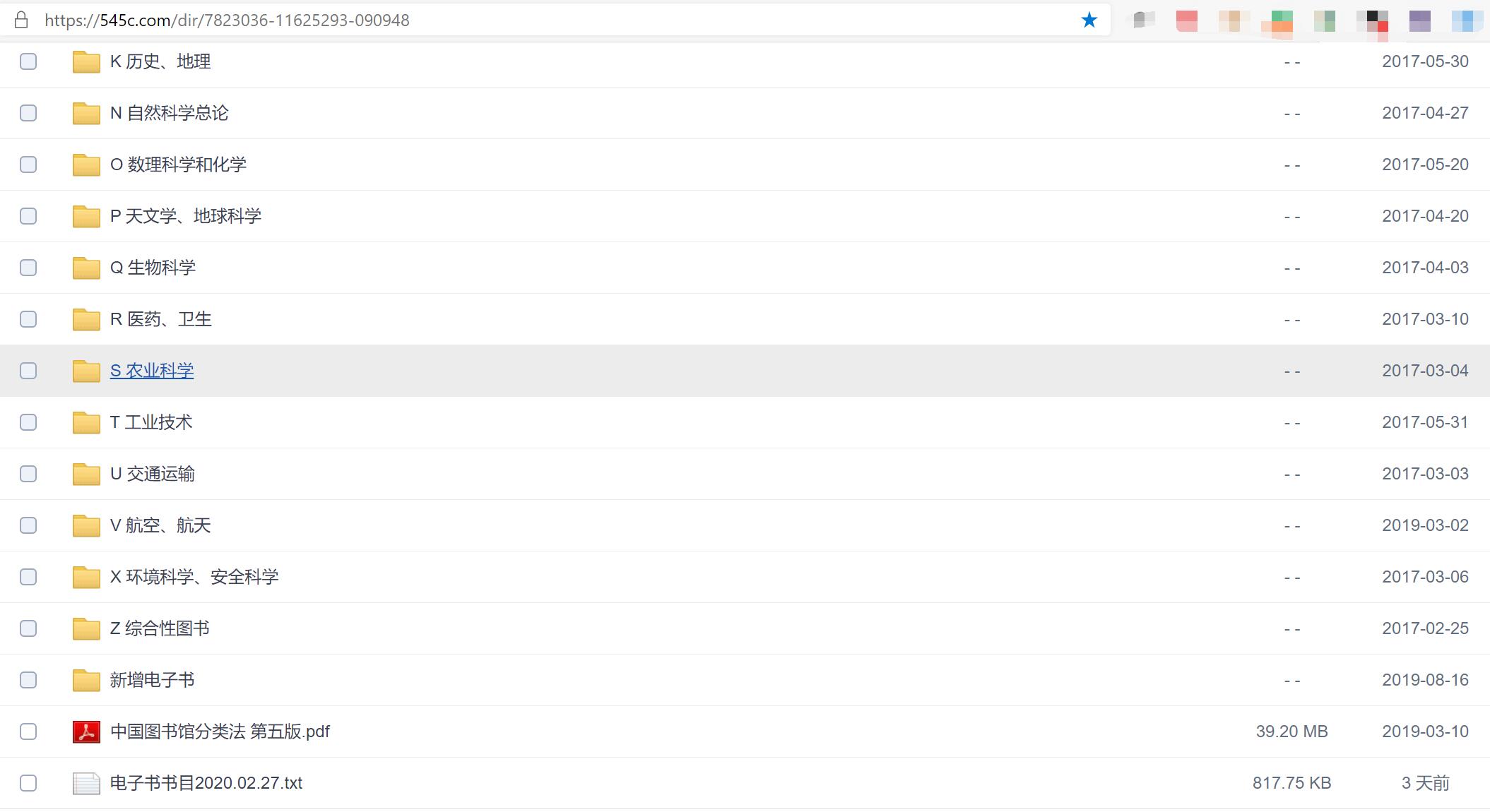The width and height of the screenshot is (1490, 812).
Task: Click the text file icon for 电子书书目
Action: point(86,783)
